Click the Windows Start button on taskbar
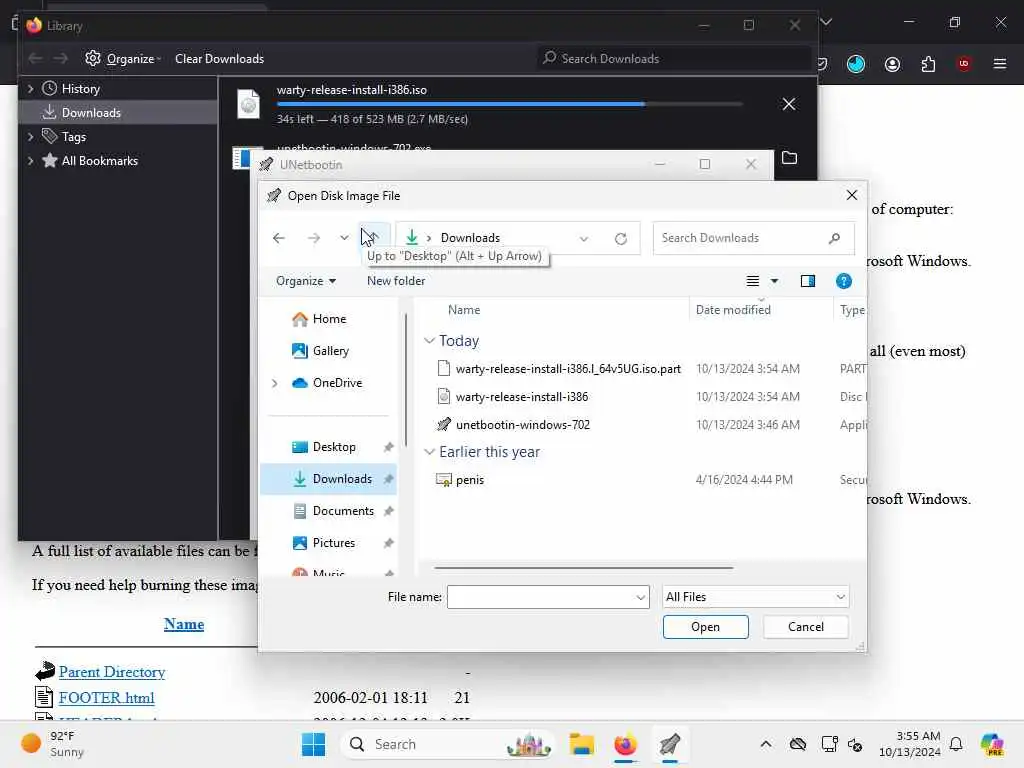1024x768 pixels. coord(313,744)
